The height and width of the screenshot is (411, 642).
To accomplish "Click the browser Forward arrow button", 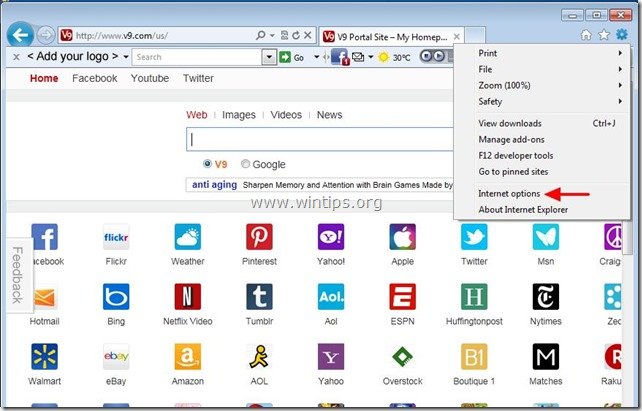I will coord(45,35).
